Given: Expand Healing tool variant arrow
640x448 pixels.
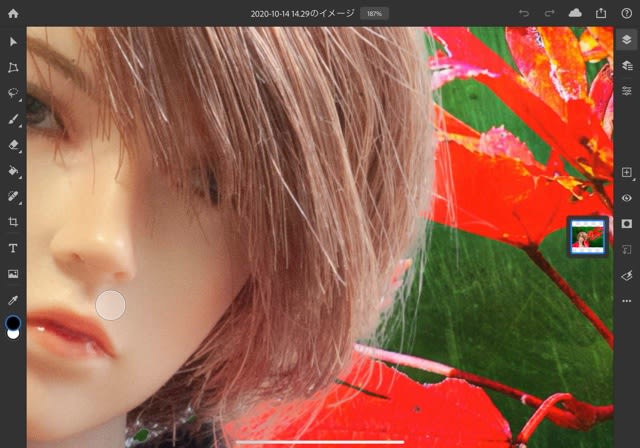Looking at the screenshot, I should (x=20, y=203).
